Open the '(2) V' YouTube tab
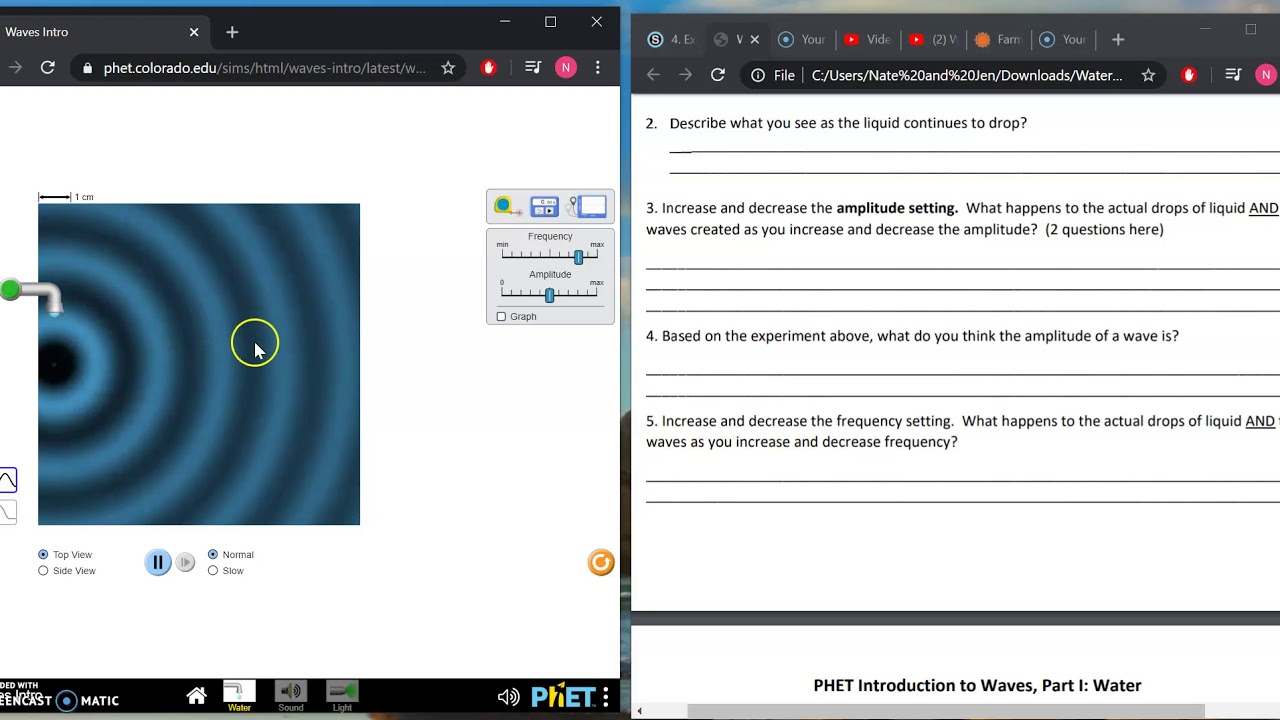The height and width of the screenshot is (720, 1280). (933, 40)
